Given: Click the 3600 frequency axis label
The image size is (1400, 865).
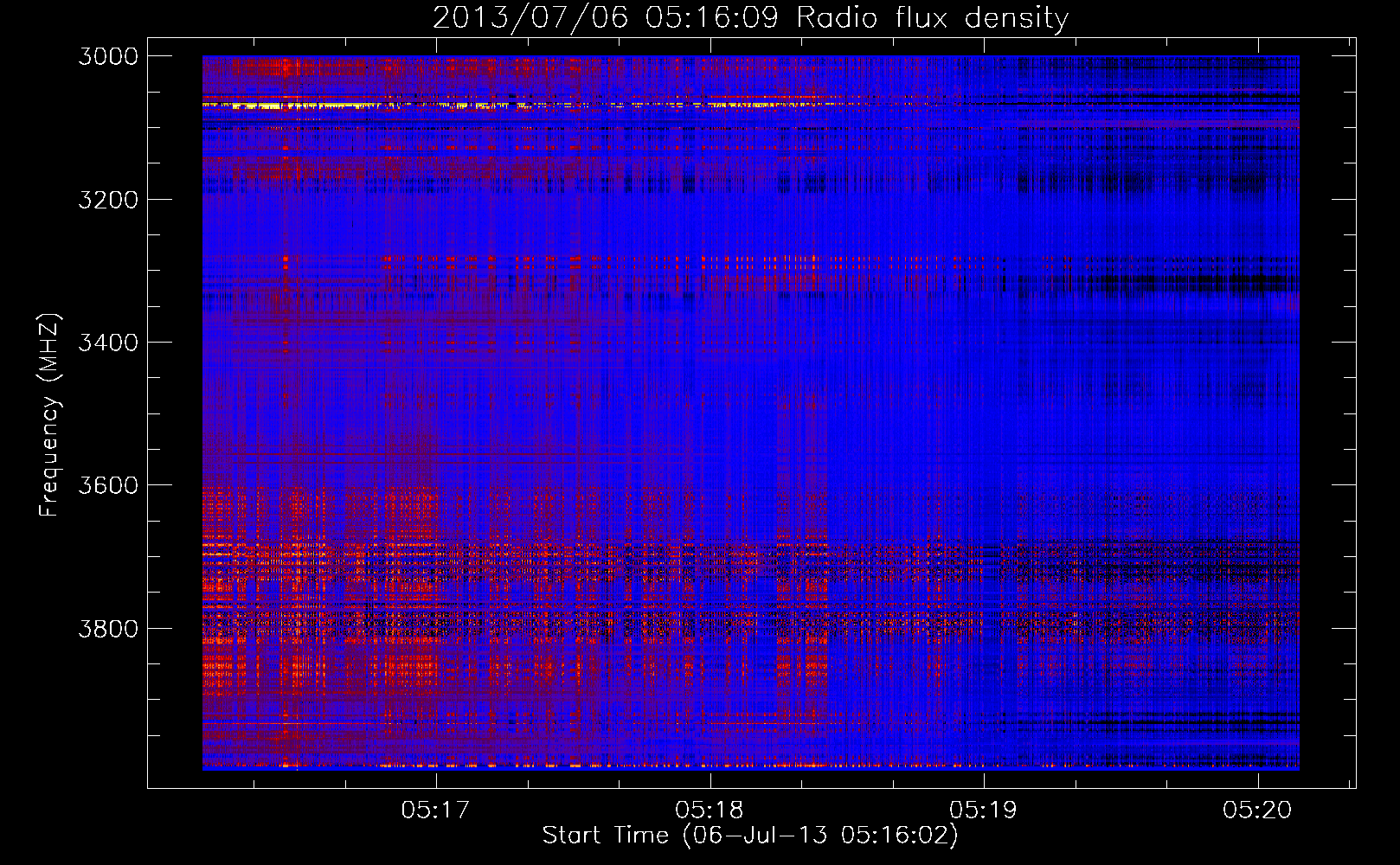Looking at the screenshot, I should click(107, 485).
